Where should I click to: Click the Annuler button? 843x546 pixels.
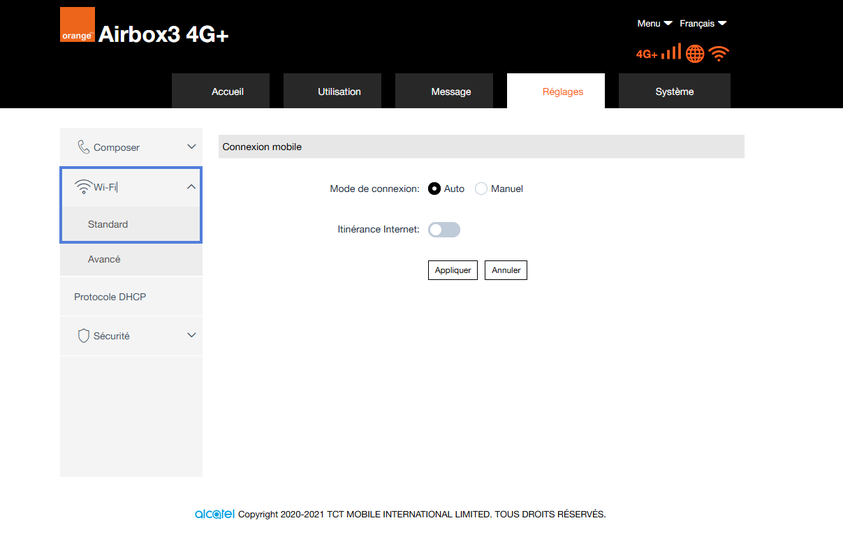(506, 270)
